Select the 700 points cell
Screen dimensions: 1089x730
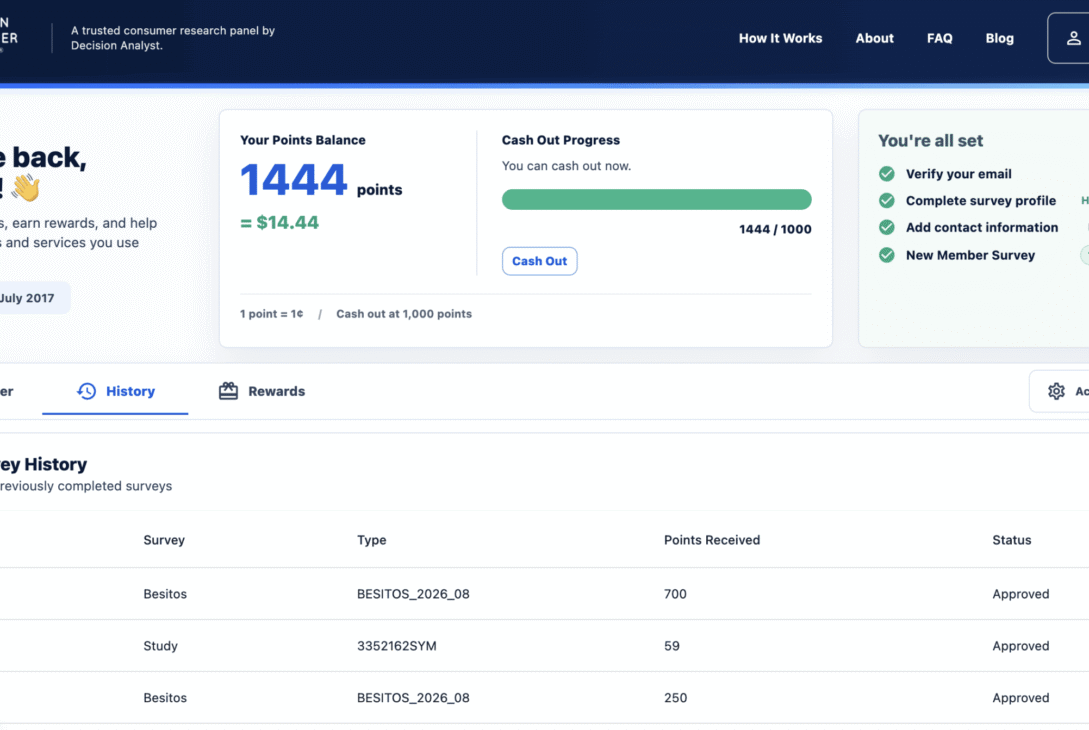(x=675, y=594)
